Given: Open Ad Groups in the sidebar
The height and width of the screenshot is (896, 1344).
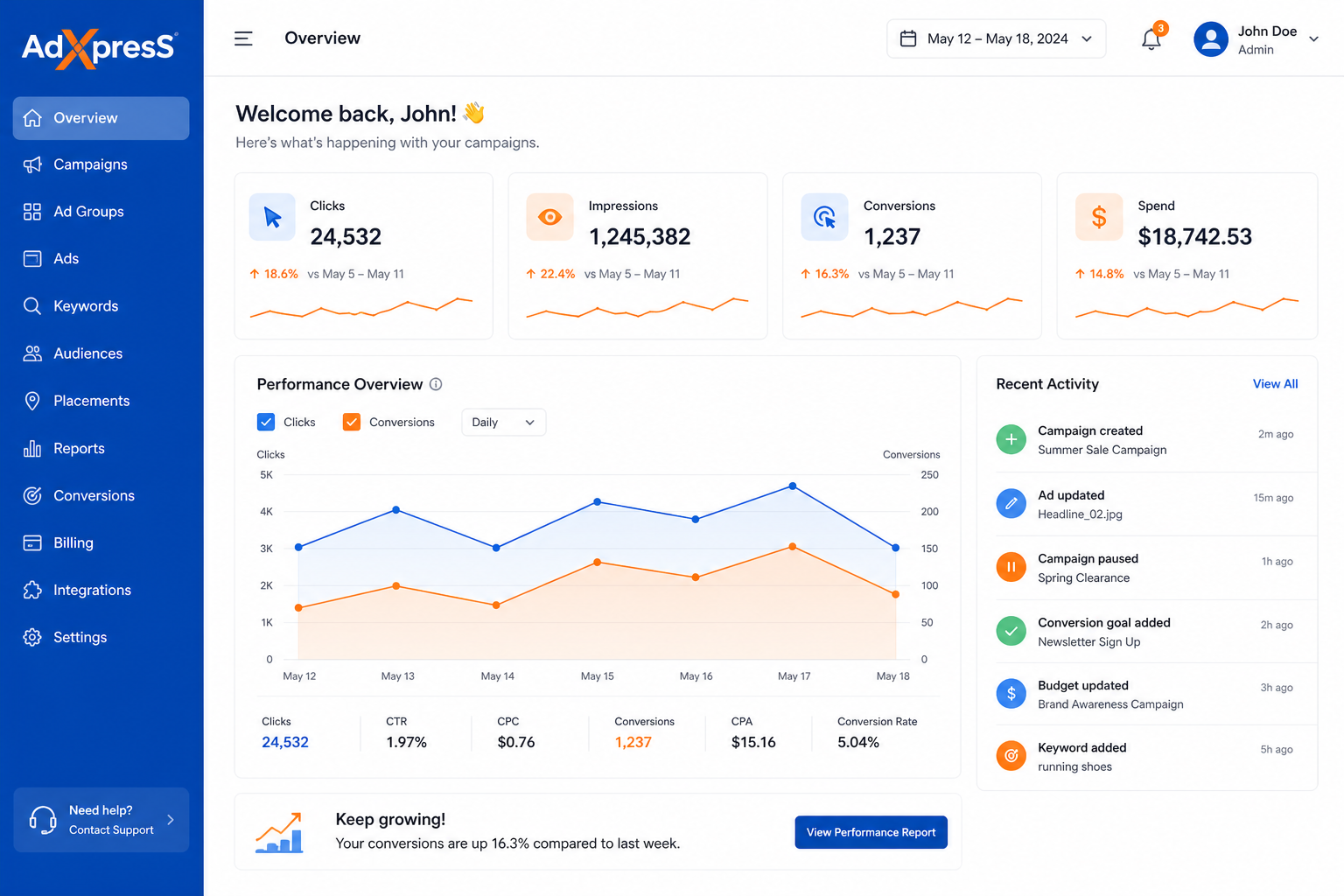Looking at the screenshot, I should [x=101, y=212].
